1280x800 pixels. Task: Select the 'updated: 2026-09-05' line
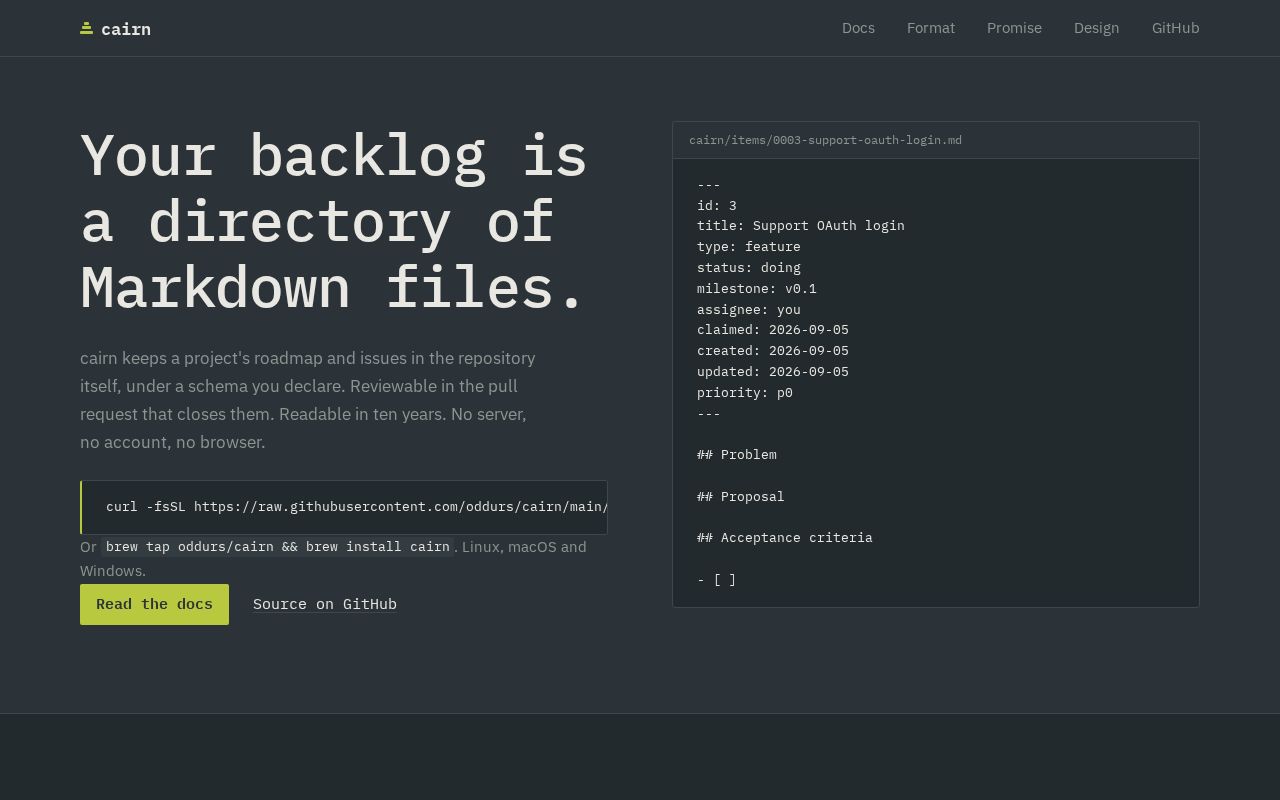[x=773, y=372]
